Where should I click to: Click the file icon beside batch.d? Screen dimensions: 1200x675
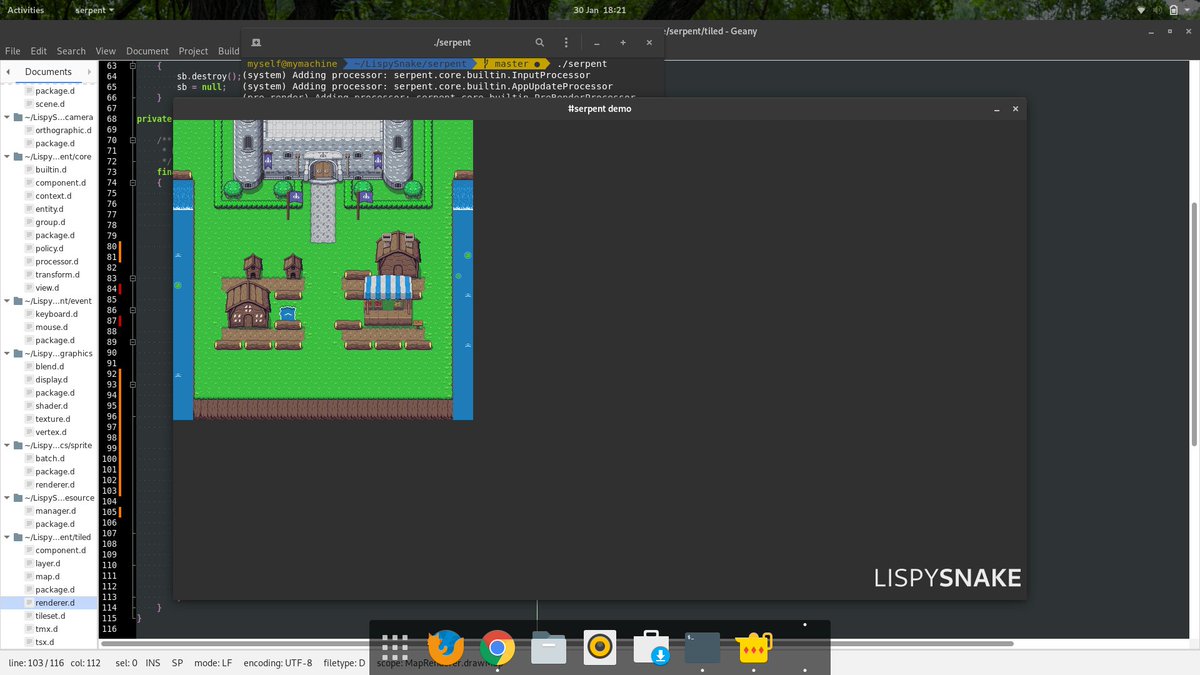coord(27,458)
